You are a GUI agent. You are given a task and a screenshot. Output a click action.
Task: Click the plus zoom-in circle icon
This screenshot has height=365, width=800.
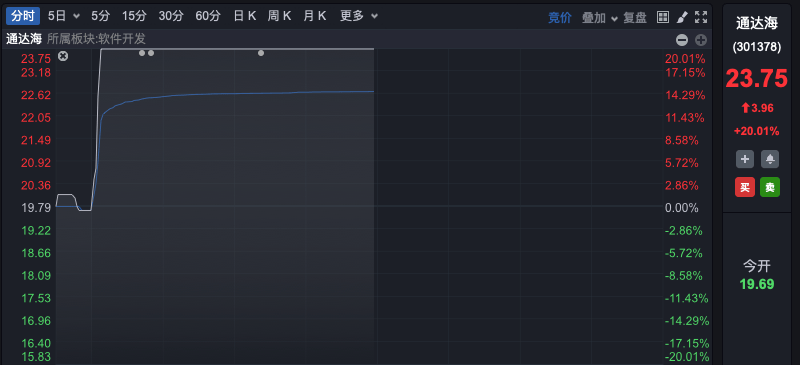701,40
